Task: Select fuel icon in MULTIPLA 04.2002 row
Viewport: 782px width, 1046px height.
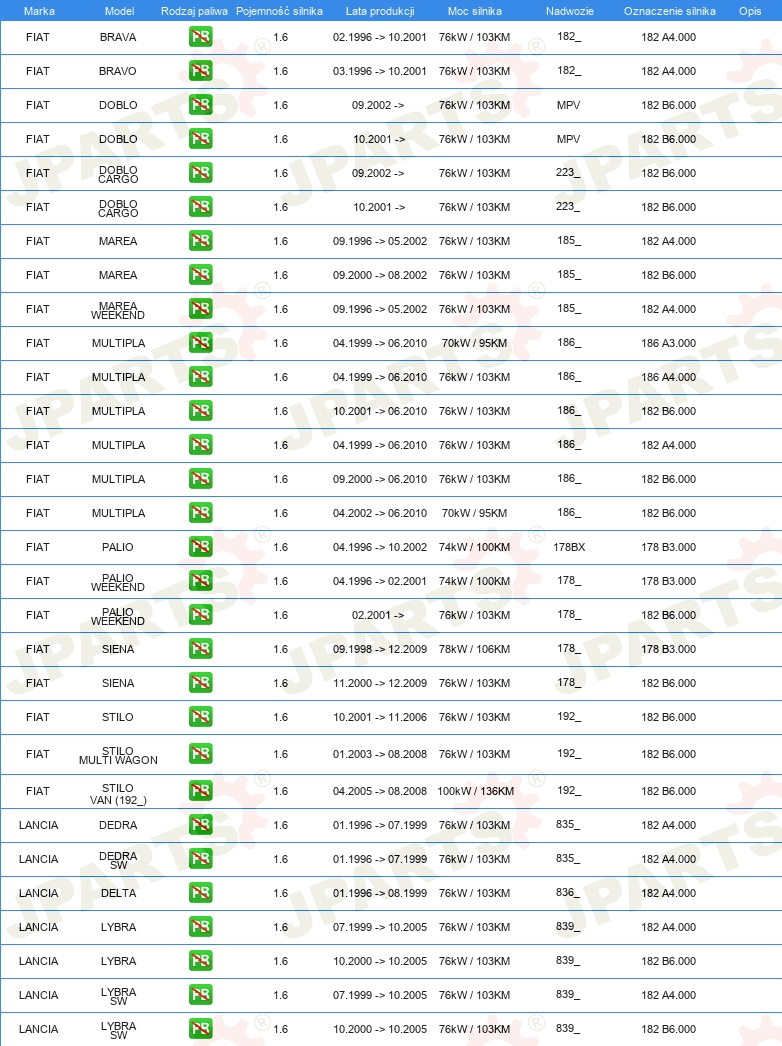Action: tap(200, 513)
